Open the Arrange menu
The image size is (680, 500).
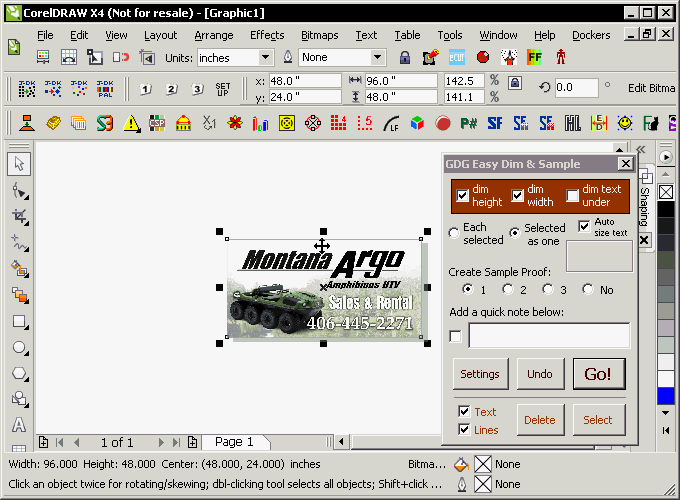tap(214, 35)
